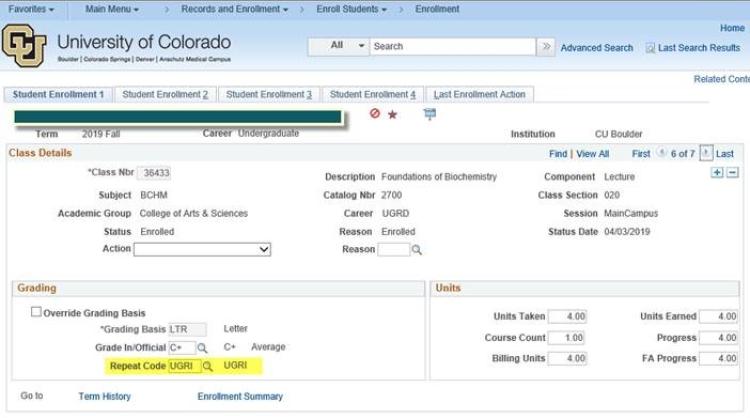Click the '6 of 7' row counter
The image size is (750, 418).
pyautogui.click(x=683, y=154)
